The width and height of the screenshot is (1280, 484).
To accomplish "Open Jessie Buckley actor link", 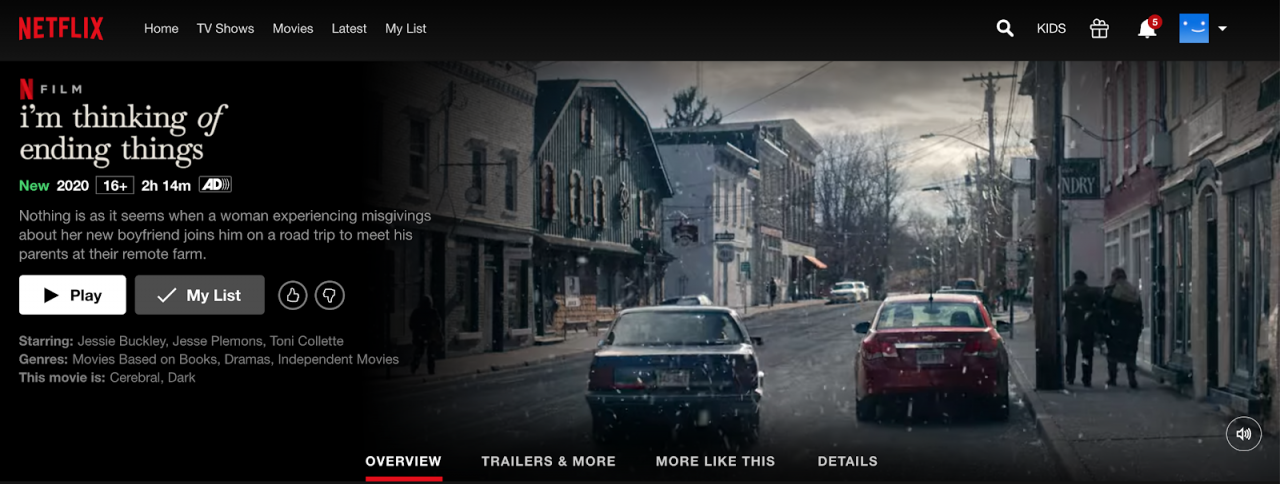I will (122, 341).
